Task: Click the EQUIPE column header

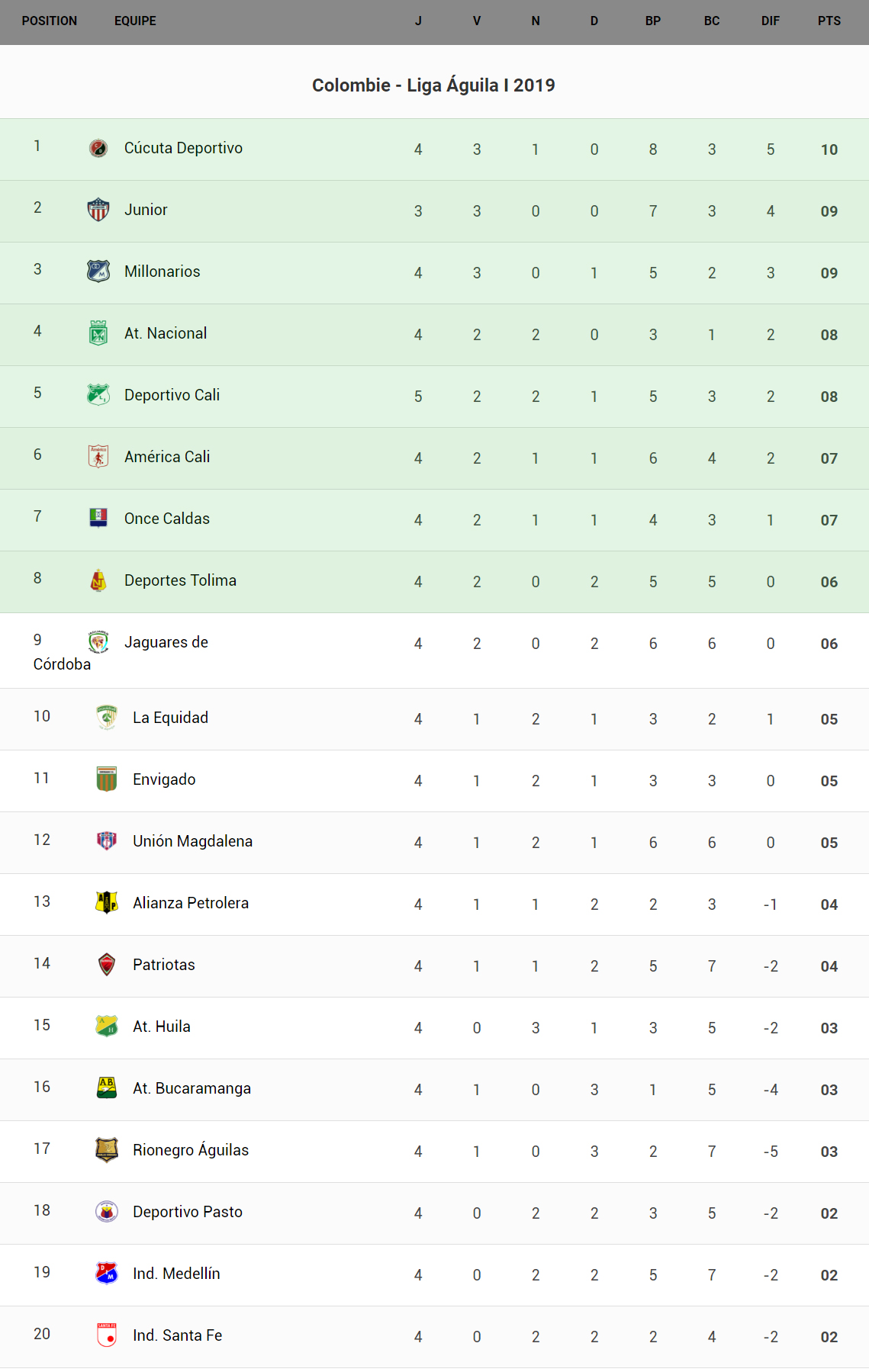Action: click(135, 21)
